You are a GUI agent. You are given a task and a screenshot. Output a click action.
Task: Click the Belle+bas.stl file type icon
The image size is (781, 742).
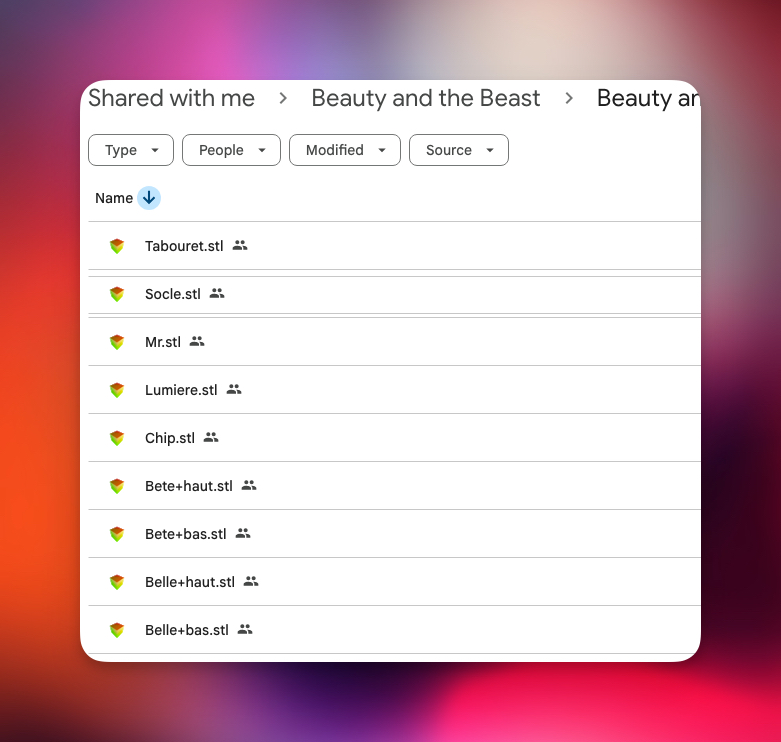tap(117, 630)
